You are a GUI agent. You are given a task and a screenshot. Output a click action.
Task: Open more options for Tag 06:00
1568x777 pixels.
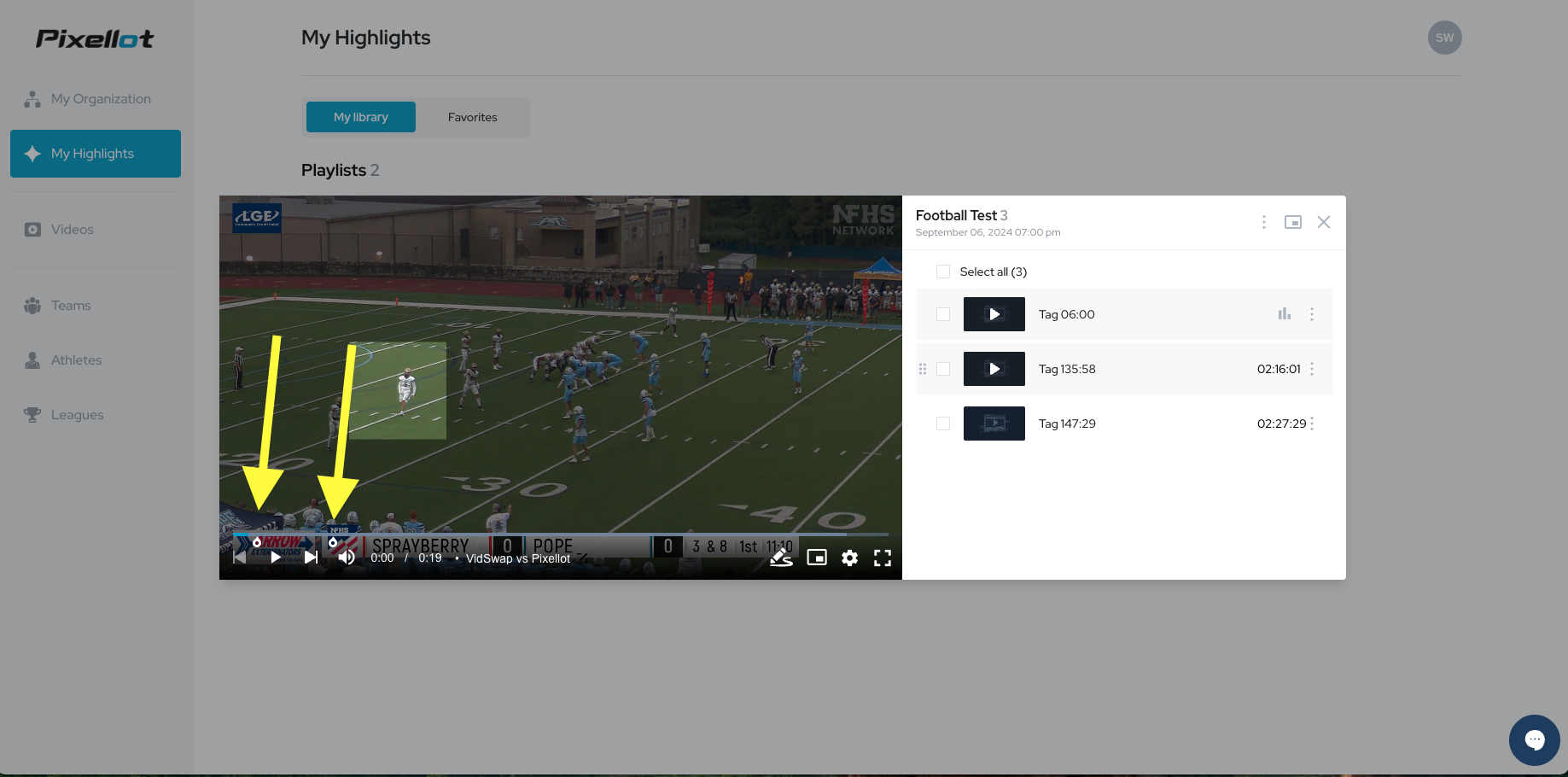pos(1312,314)
